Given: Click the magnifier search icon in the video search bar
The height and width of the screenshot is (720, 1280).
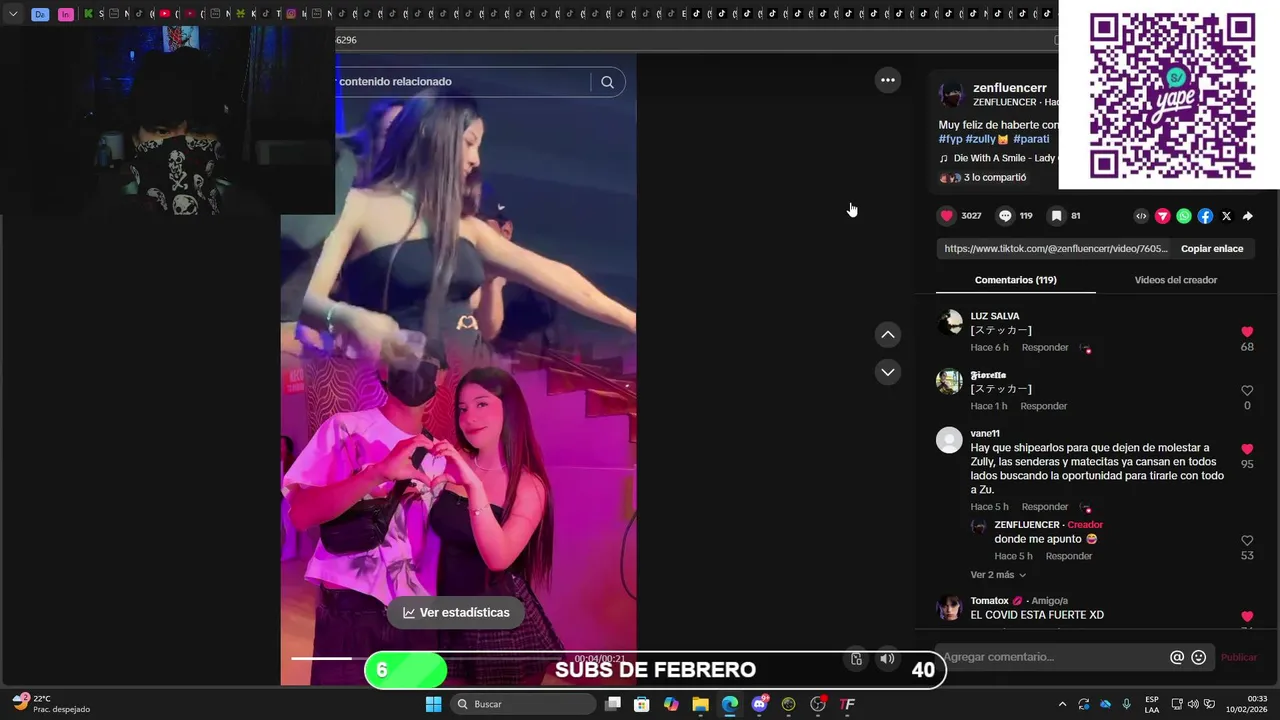Looking at the screenshot, I should (607, 82).
